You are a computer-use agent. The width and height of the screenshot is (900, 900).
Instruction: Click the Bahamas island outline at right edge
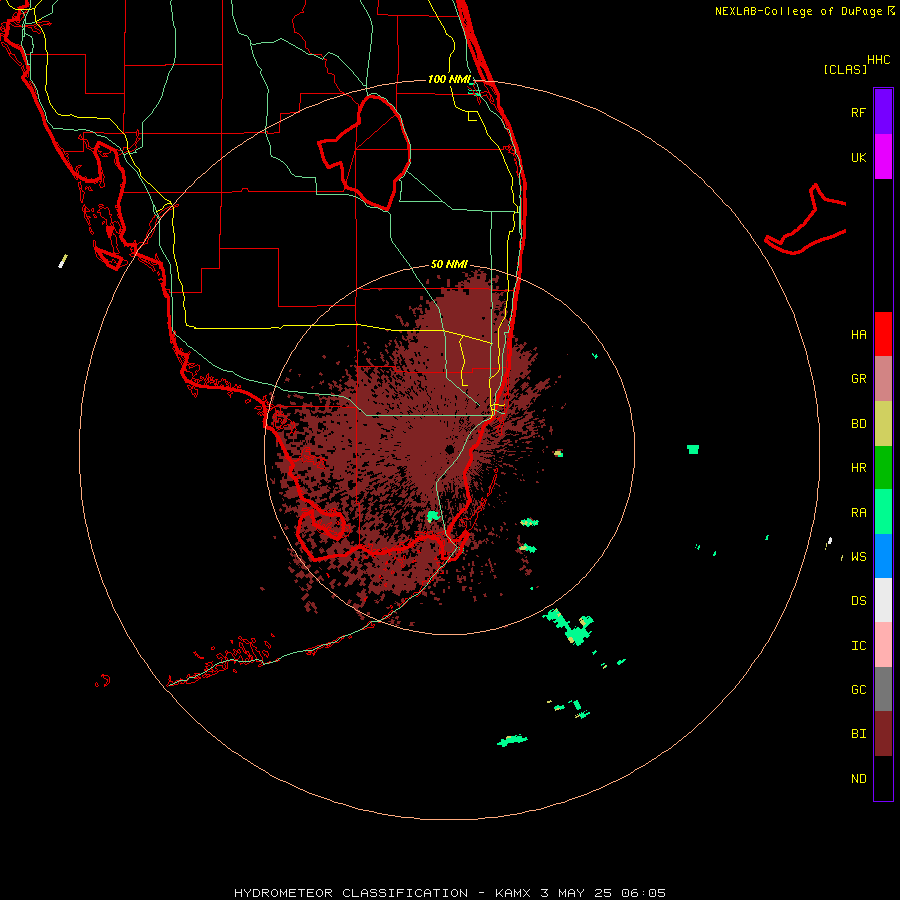(805, 220)
